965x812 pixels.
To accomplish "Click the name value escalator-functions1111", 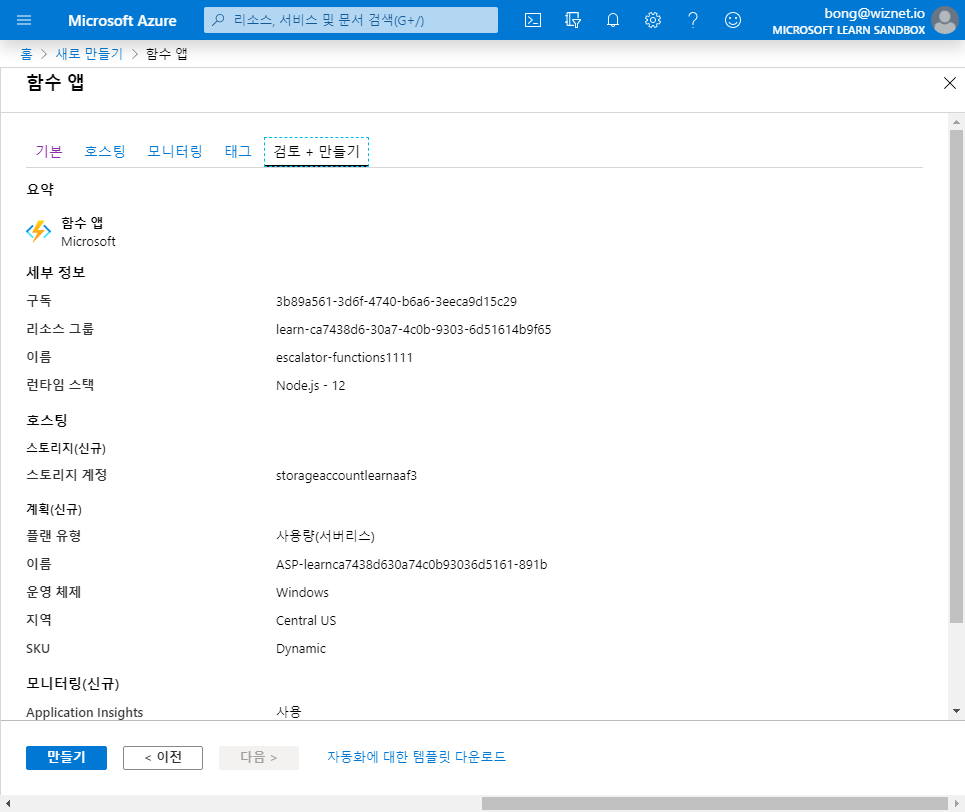I will coord(344,358).
